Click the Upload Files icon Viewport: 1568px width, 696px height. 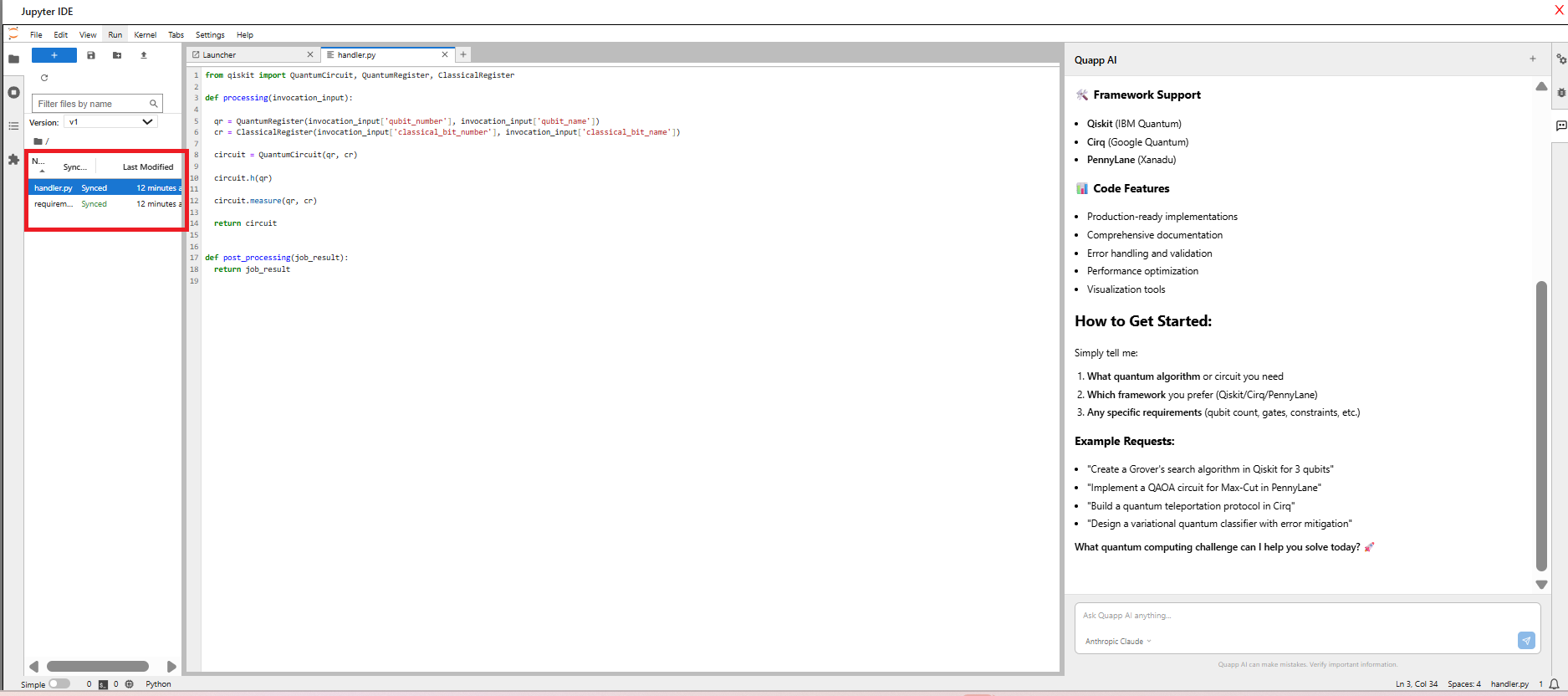[x=144, y=55]
